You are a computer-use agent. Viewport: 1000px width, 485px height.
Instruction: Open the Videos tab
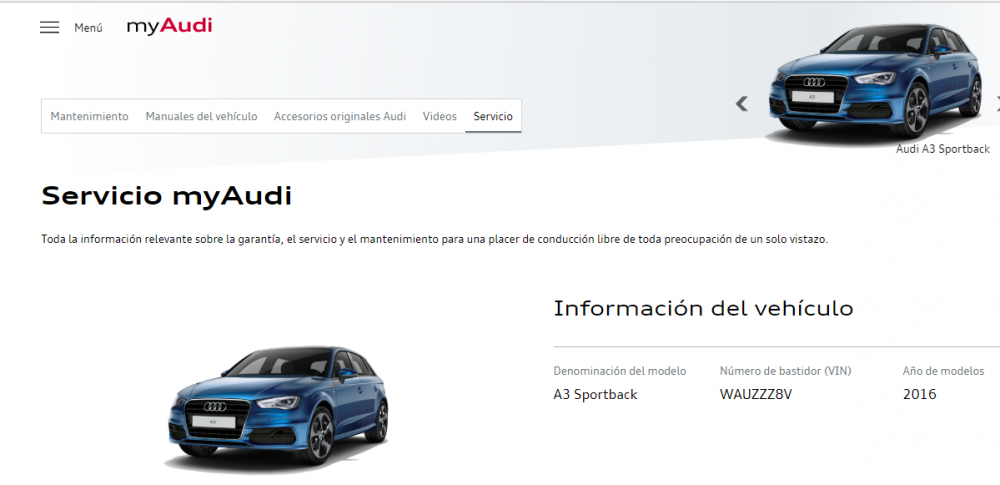(x=439, y=116)
